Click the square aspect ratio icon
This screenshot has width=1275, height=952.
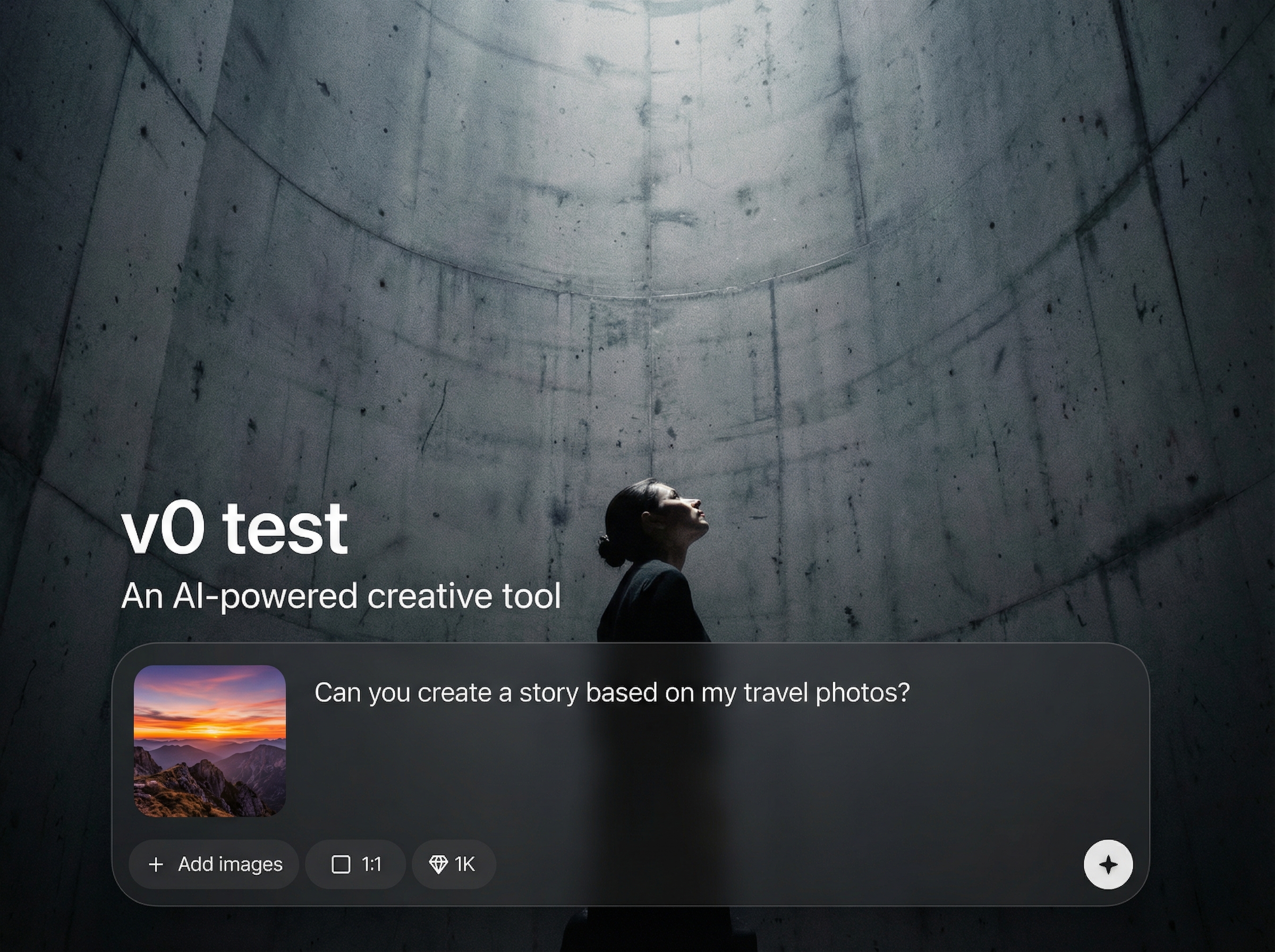click(341, 864)
